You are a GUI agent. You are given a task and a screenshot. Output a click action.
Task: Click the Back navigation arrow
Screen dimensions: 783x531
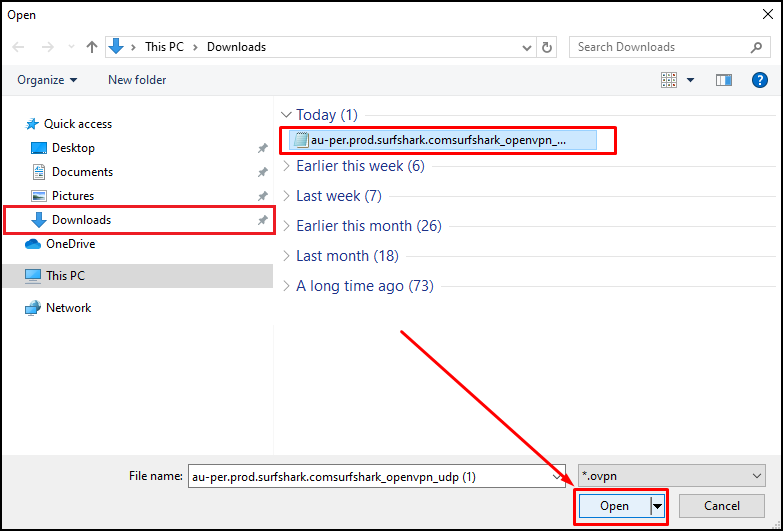tap(20, 47)
